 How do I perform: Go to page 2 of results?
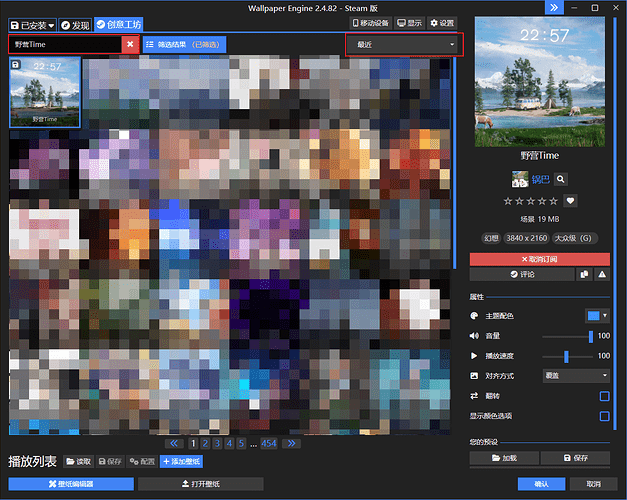[206, 443]
